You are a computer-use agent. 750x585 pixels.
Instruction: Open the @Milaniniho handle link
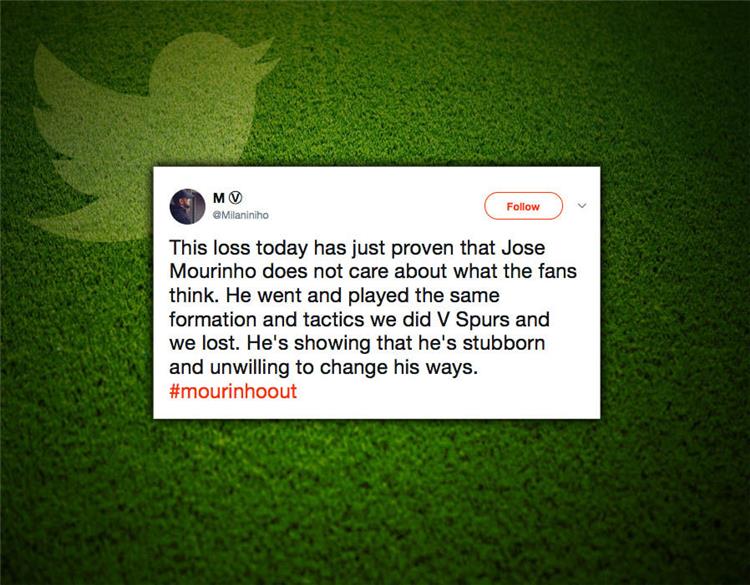pyautogui.click(x=241, y=215)
